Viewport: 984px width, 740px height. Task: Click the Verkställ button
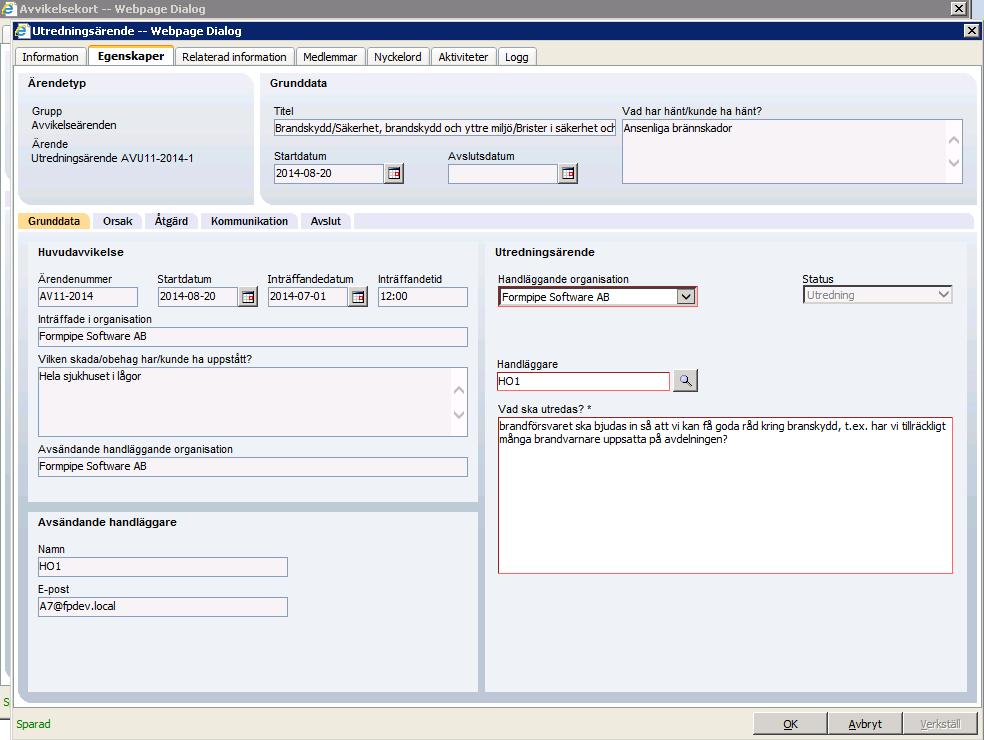940,724
